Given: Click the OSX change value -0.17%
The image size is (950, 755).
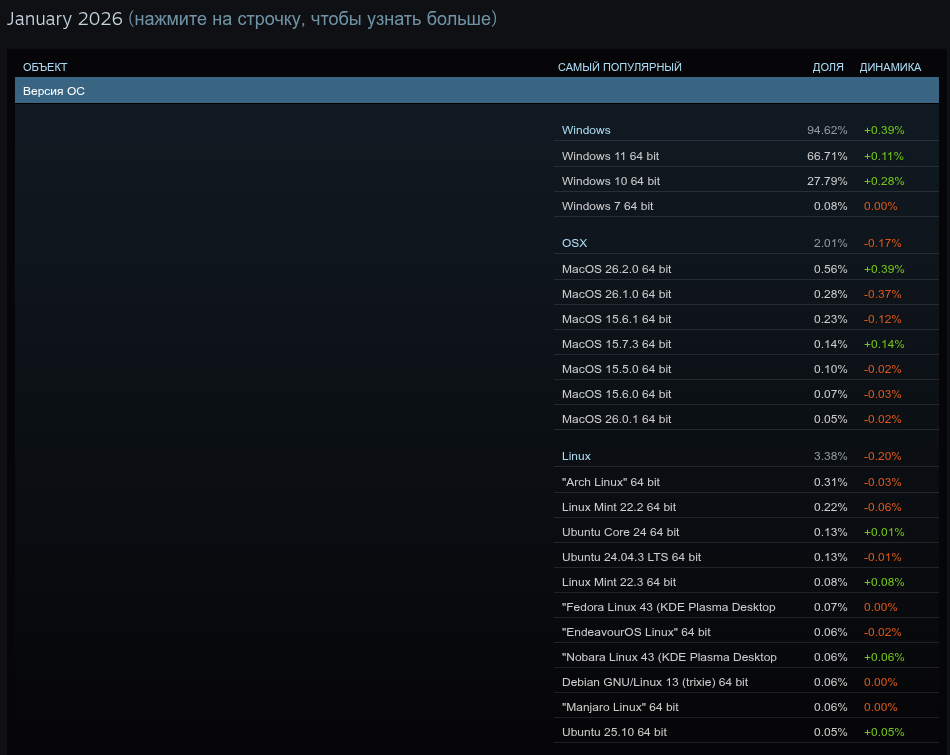Looking at the screenshot, I should (x=883, y=243).
